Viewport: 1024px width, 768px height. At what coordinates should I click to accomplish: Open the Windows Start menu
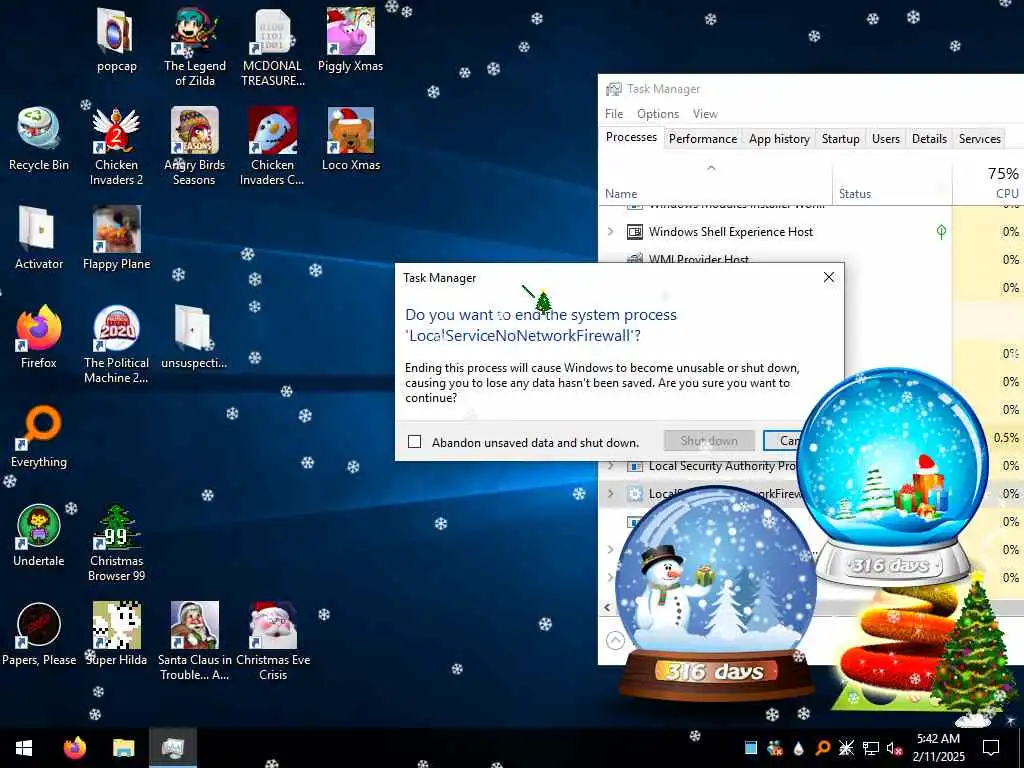pyautogui.click(x=24, y=747)
